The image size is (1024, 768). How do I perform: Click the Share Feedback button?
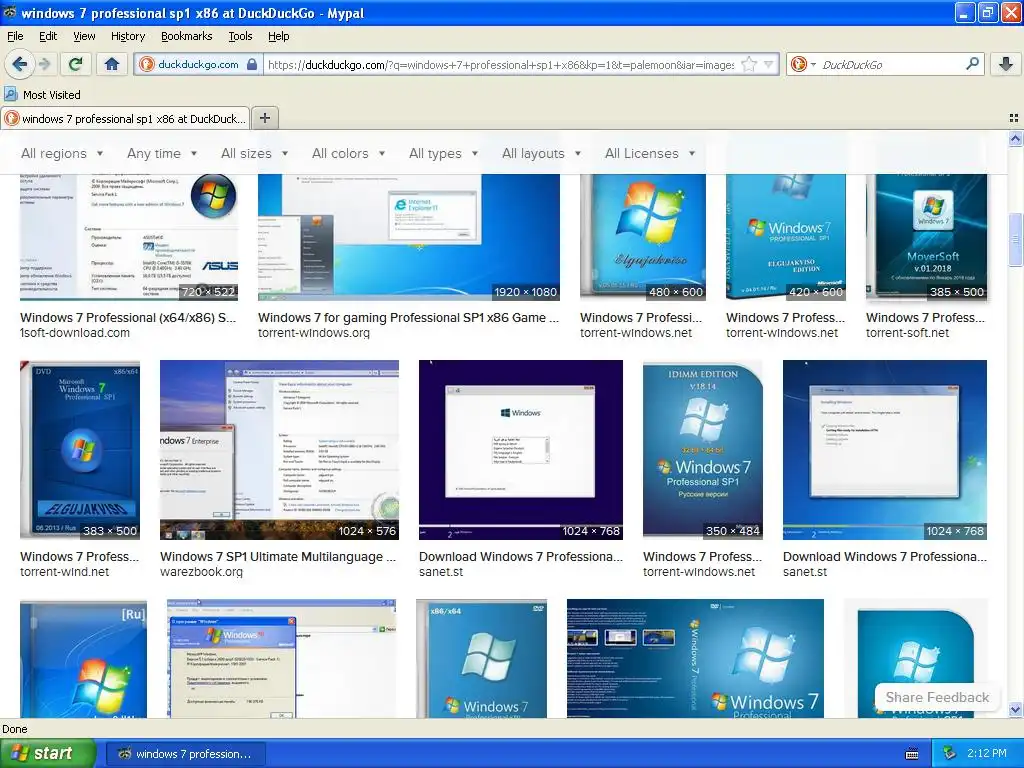(x=937, y=697)
